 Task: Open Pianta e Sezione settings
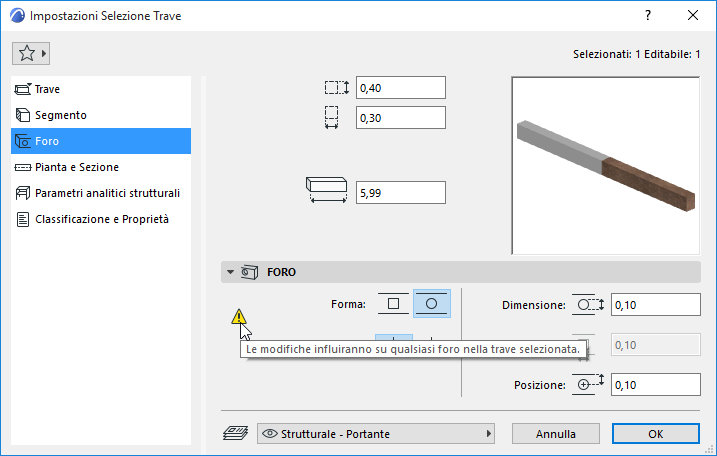point(76,167)
